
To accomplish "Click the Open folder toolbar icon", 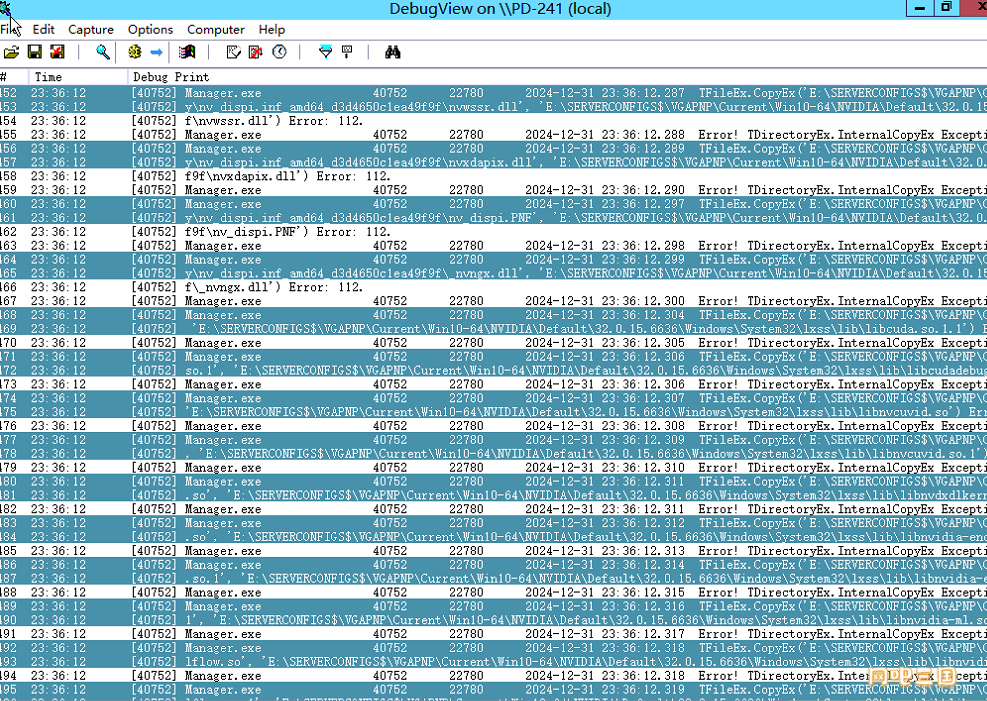I will point(11,52).
